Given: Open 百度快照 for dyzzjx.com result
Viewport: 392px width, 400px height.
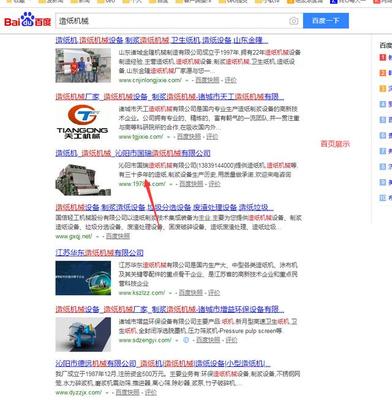Looking at the screenshot, I should tap(128, 392).
